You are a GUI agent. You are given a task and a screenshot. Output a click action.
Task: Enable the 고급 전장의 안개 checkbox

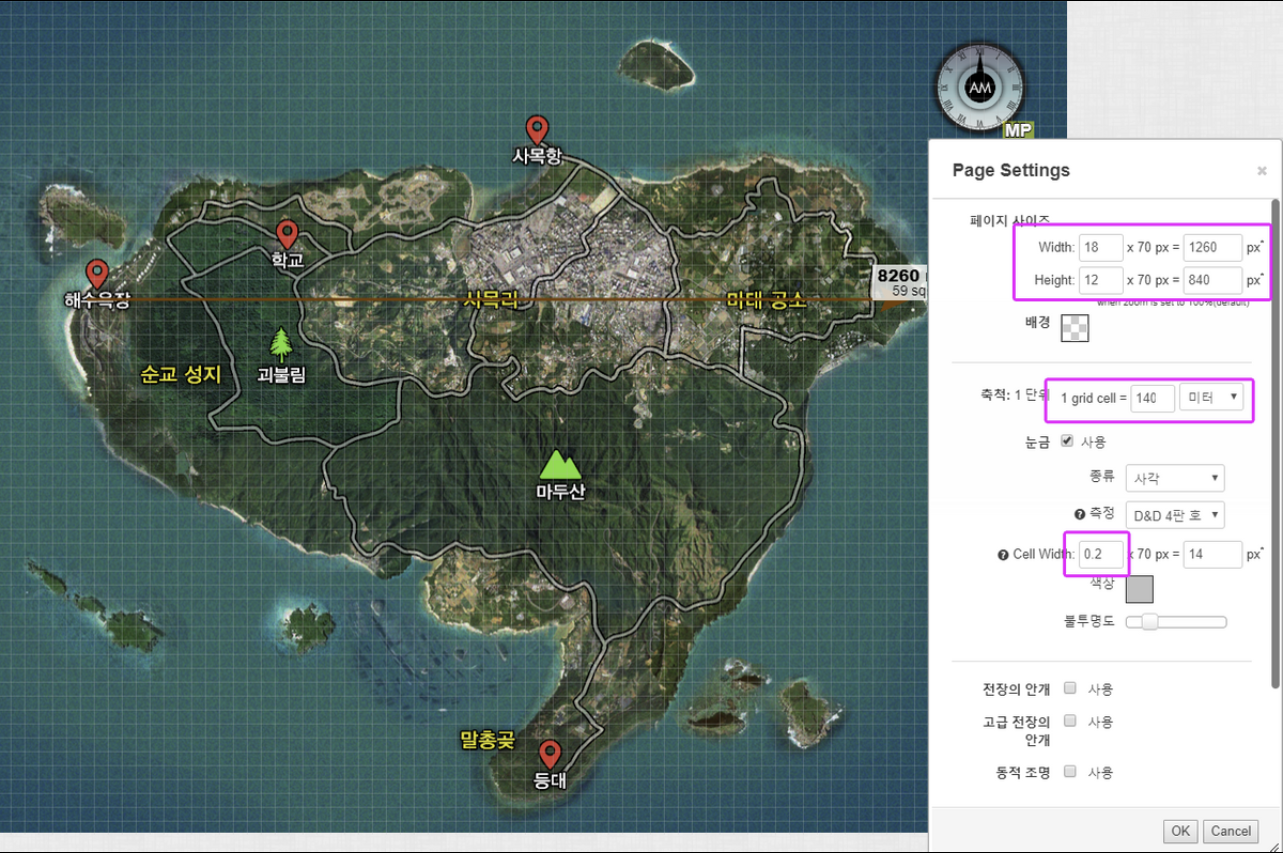pos(1070,720)
